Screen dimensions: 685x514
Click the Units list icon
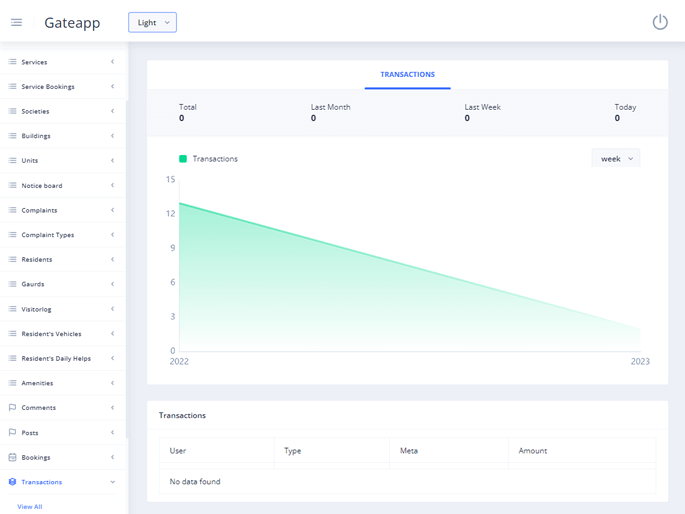coord(12,160)
